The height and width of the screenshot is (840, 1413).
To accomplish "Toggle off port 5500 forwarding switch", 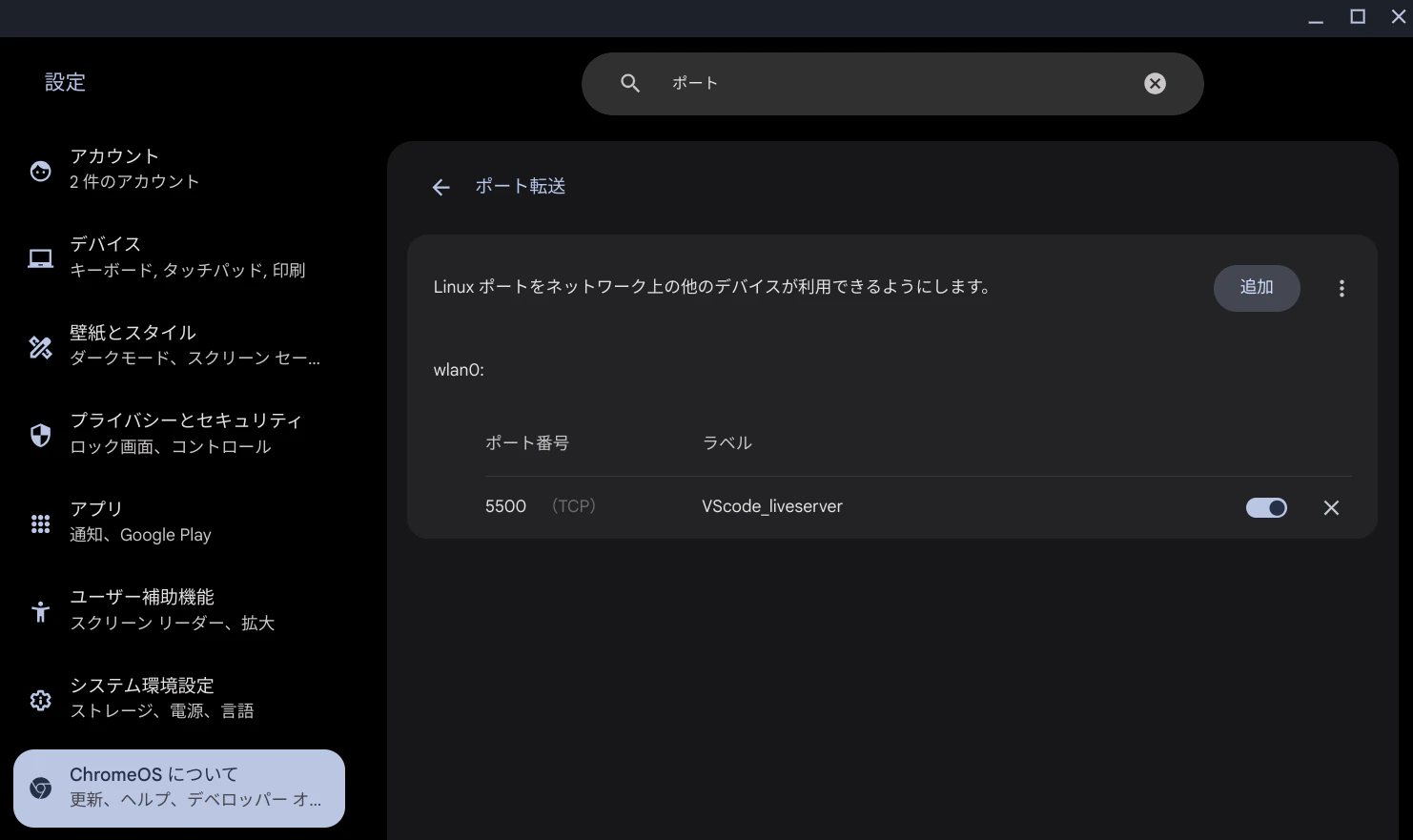I will (1266, 508).
